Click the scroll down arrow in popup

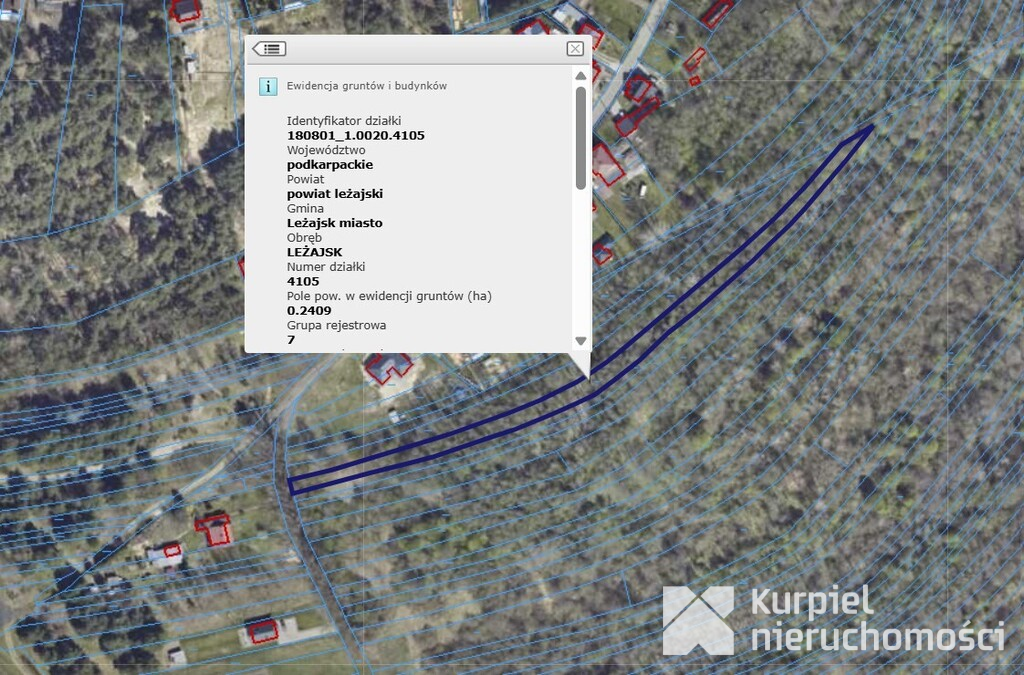pos(581,341)
